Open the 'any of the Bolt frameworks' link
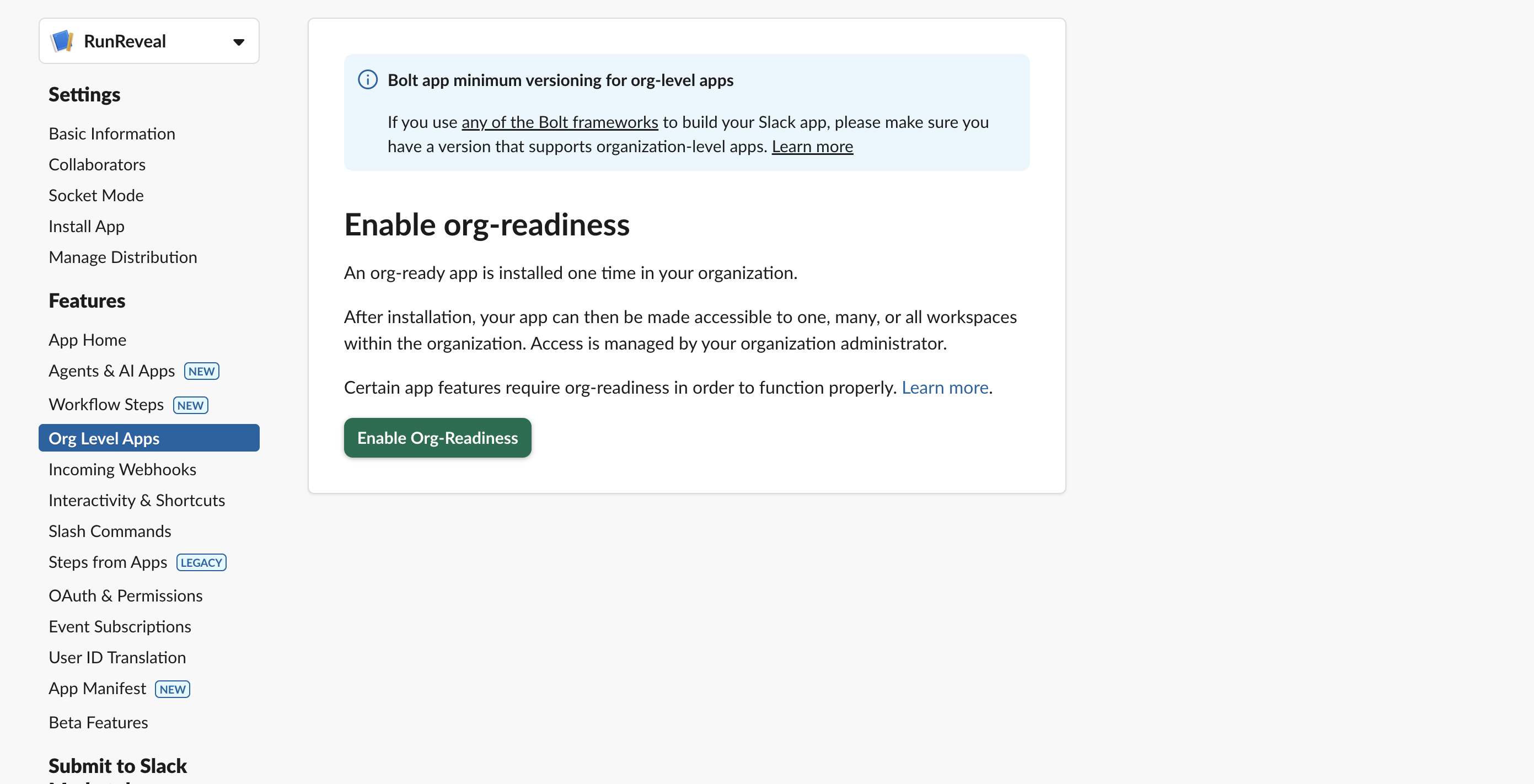Viewport: 1534px width, 784px height. (x=560, y=122)
